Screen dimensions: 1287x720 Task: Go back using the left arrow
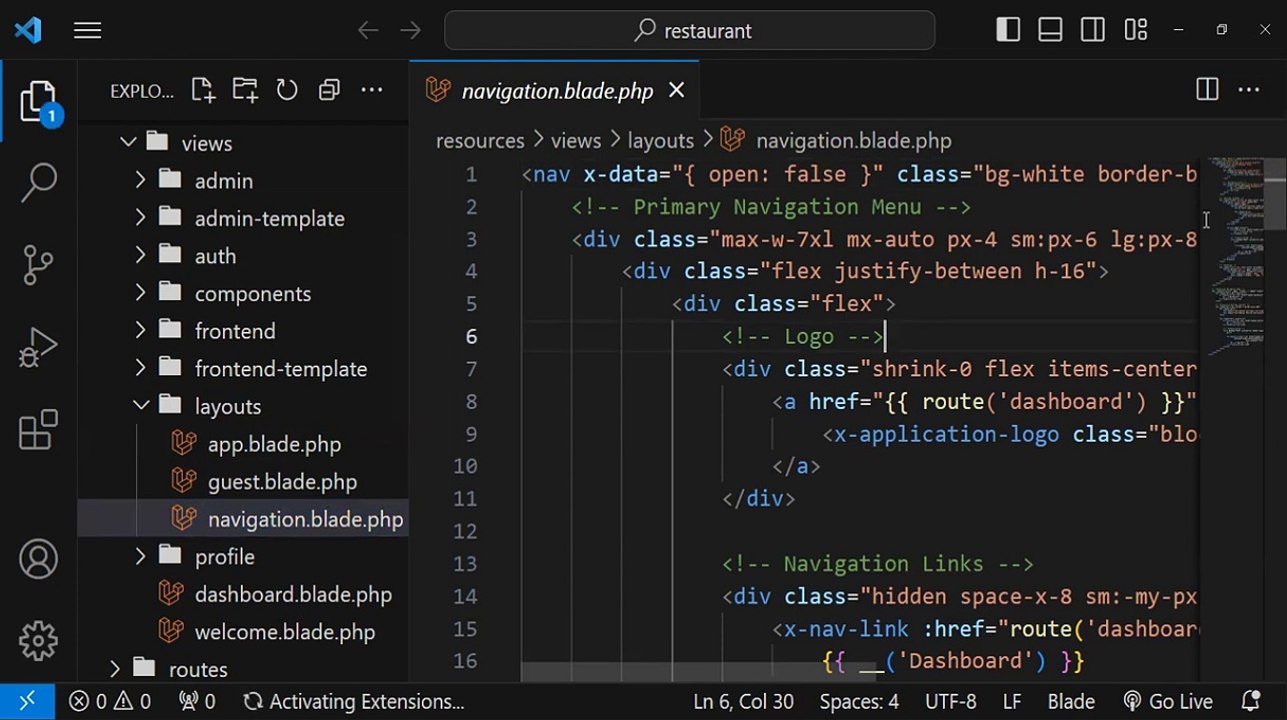[368, 31]
